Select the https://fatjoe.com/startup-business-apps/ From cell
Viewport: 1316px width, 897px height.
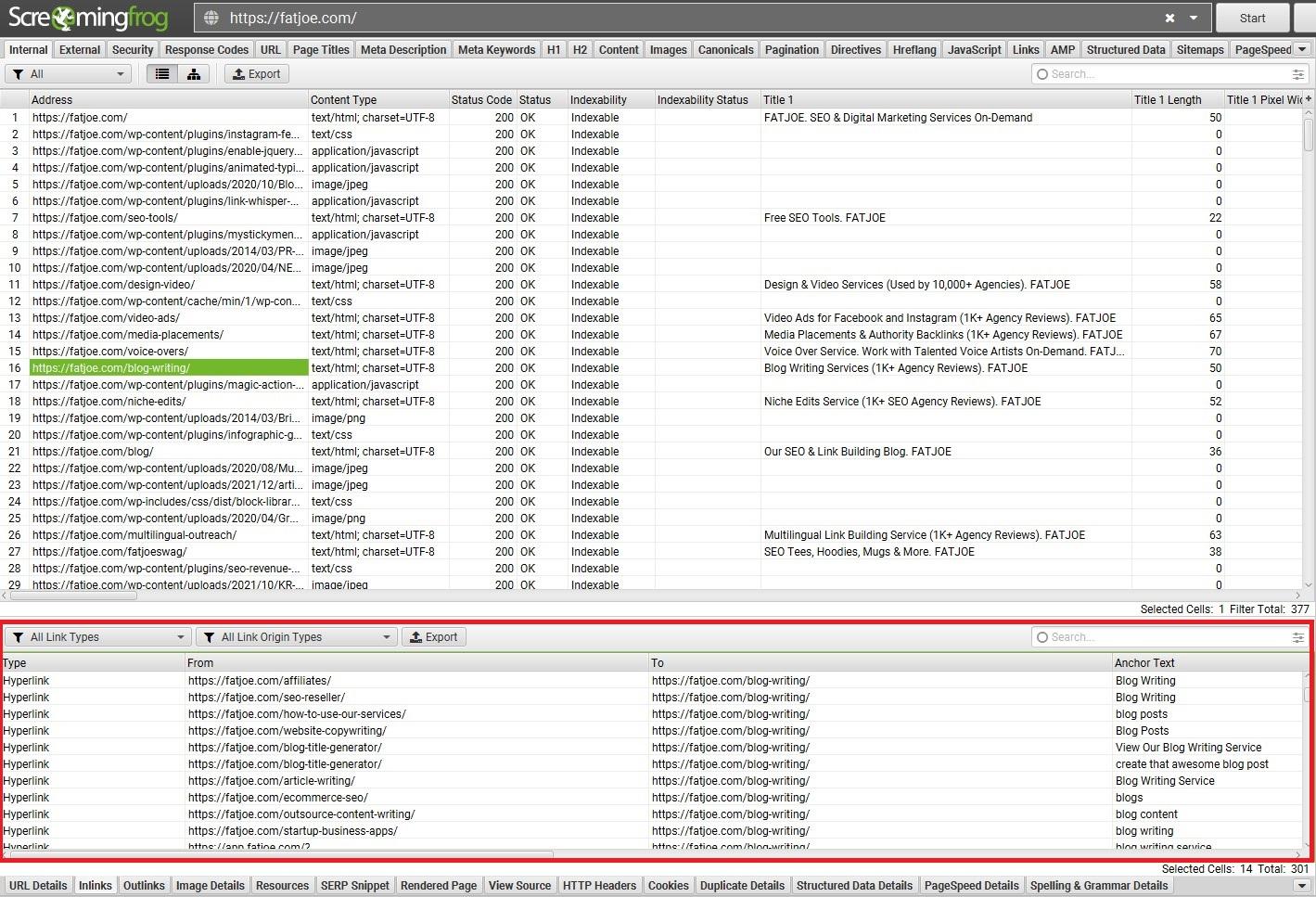pyautogui.click(x=416, y=831)
